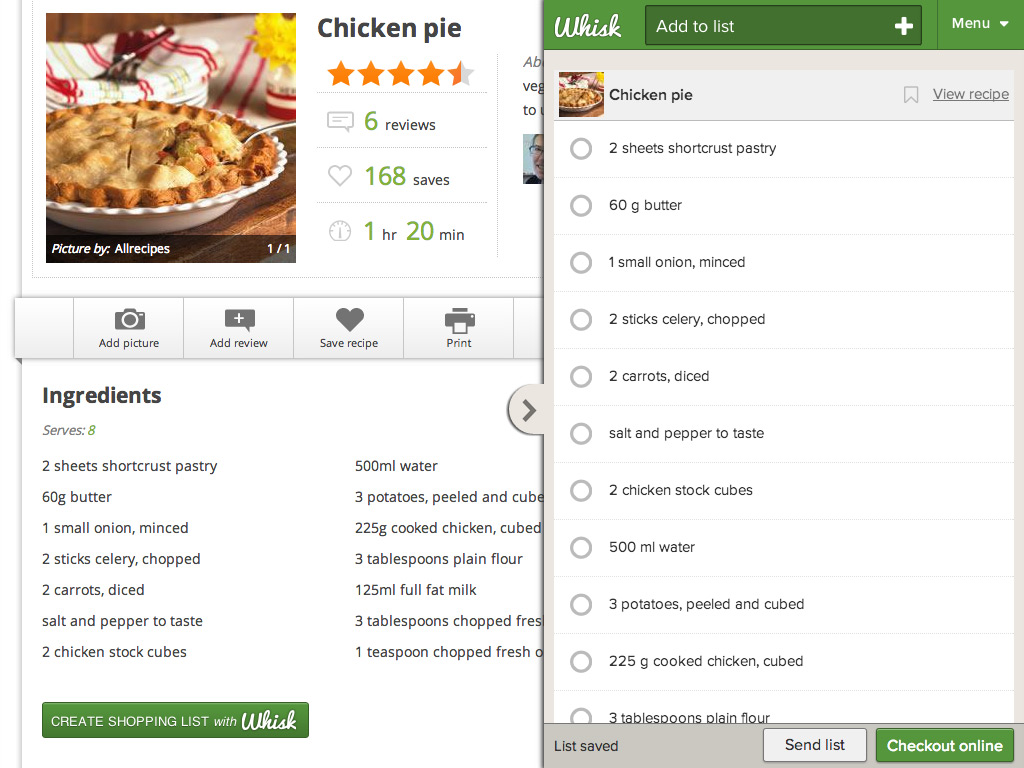This screenshot has width=1024, height=768.
Task: Click the Add picture camera icon
Action: (x=129, y=320)
